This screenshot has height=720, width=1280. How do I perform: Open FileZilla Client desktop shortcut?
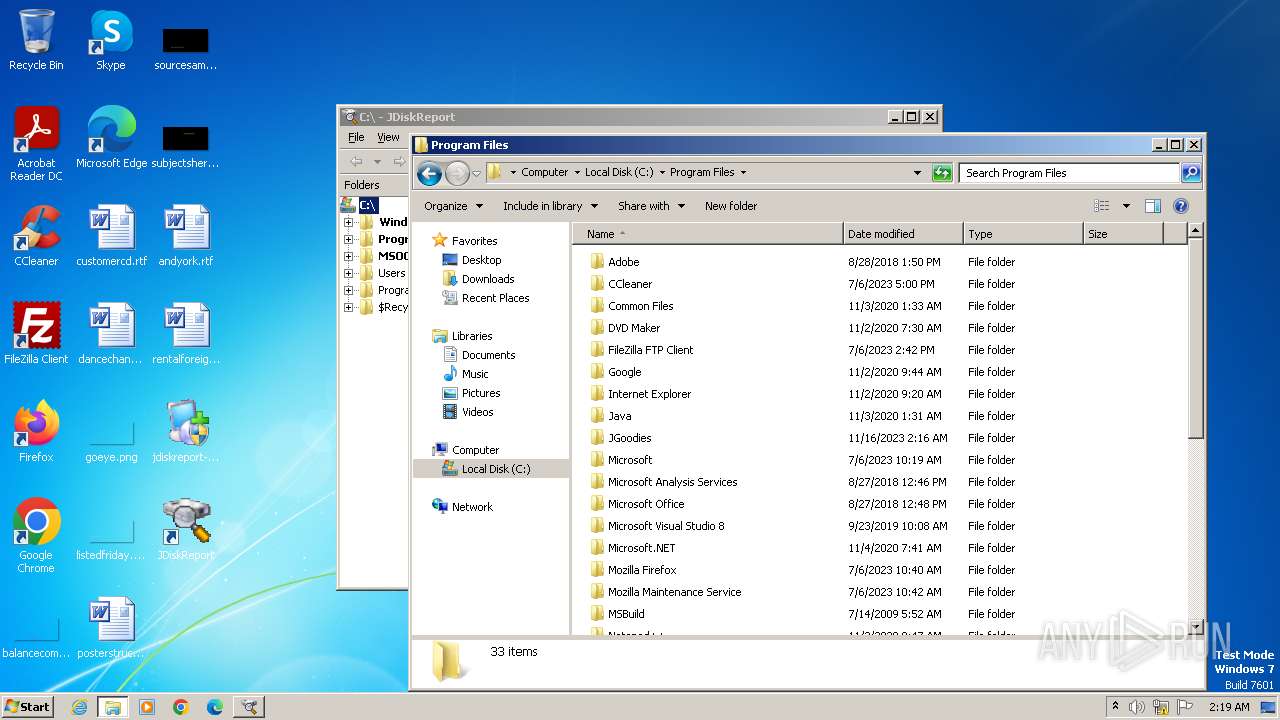pyautogui.click(x=36, y=334)
